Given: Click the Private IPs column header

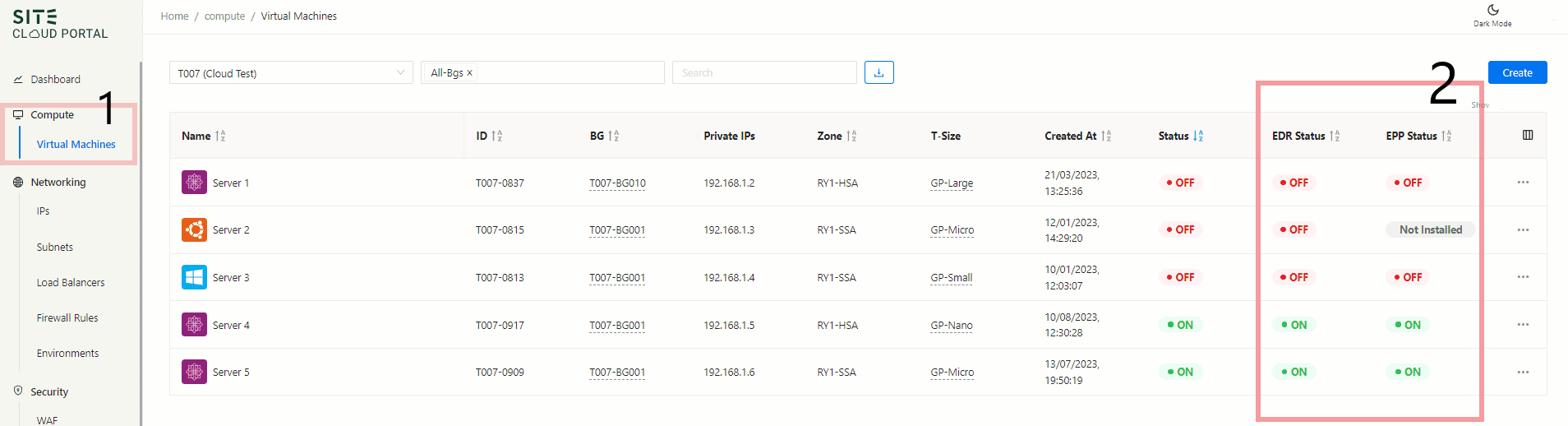Looking at the screenshot, I should click(729, 136).
